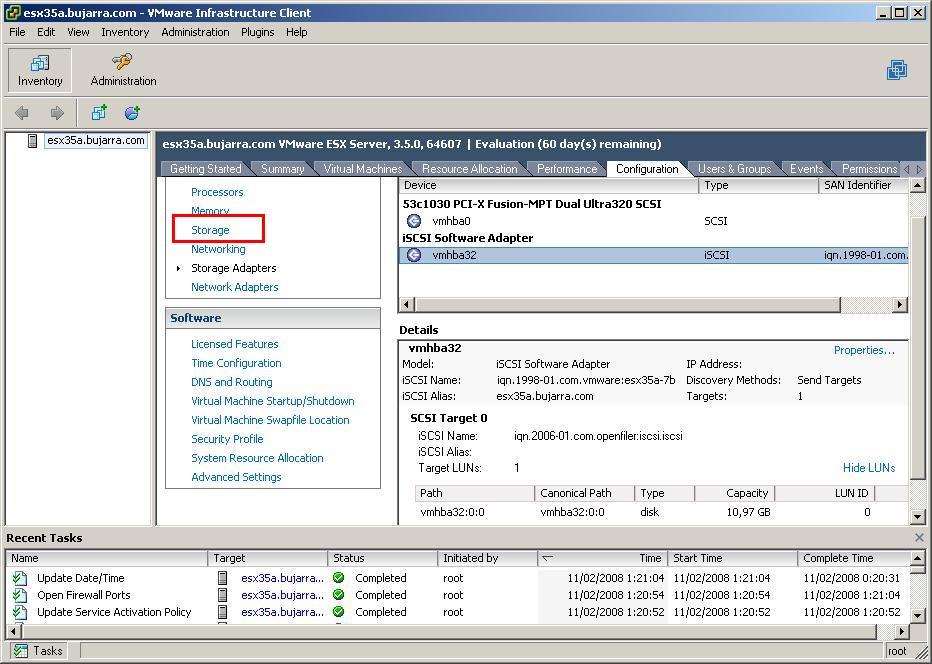Click the Completed status icon for Update Date/Time
Image resolution: width=932 pixels, height=664 pixels.
pyautogui.click(x=339, y=578)
